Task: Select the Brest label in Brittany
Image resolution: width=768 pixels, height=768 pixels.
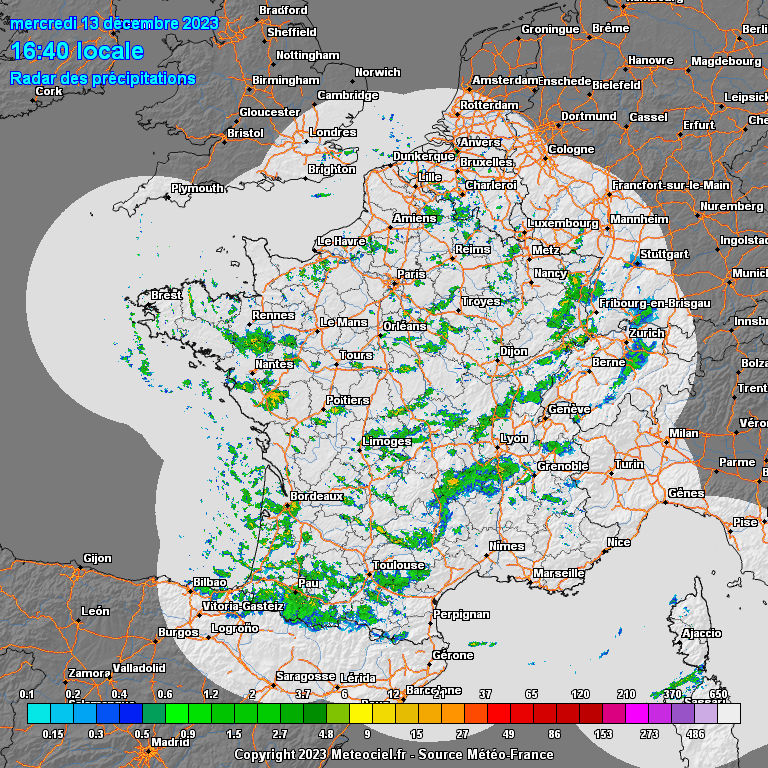Action: pos(166,296)
